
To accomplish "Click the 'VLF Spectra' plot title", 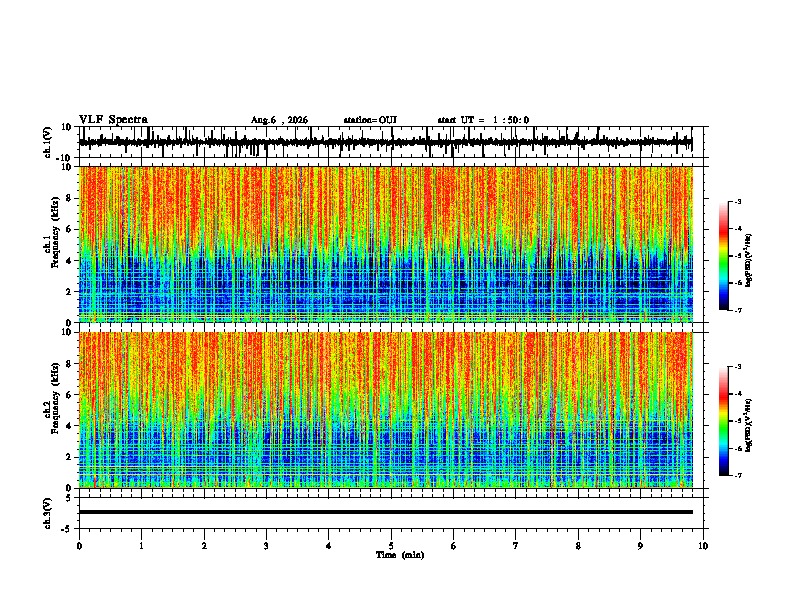I will click(x=113, y=120).
